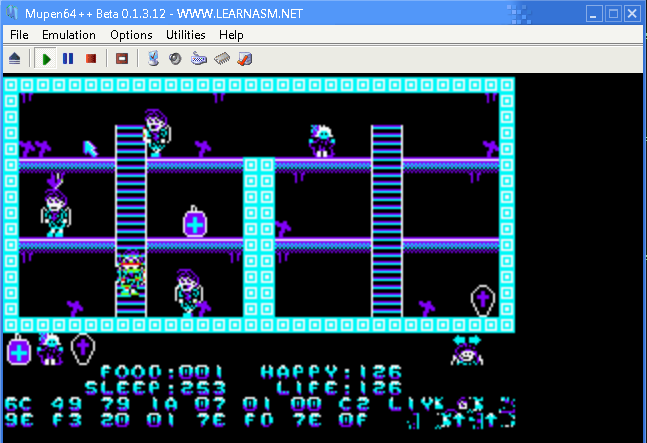Click the fullscreen toolbar icon
Image resolution: width=647 pixels, height=443 pixels.
(121, 59)
